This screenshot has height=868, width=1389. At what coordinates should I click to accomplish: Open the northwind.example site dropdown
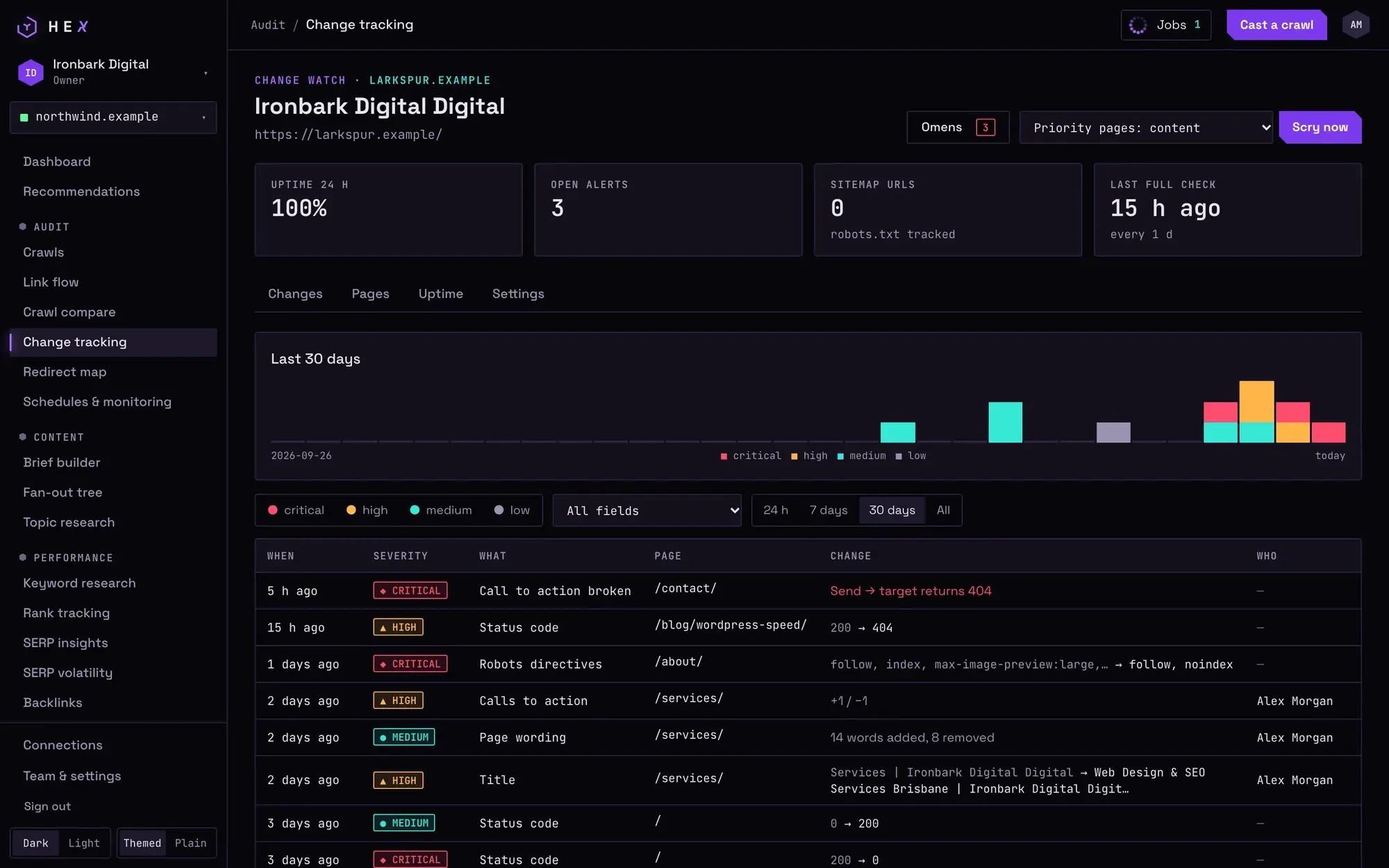[x=113, y=117]
